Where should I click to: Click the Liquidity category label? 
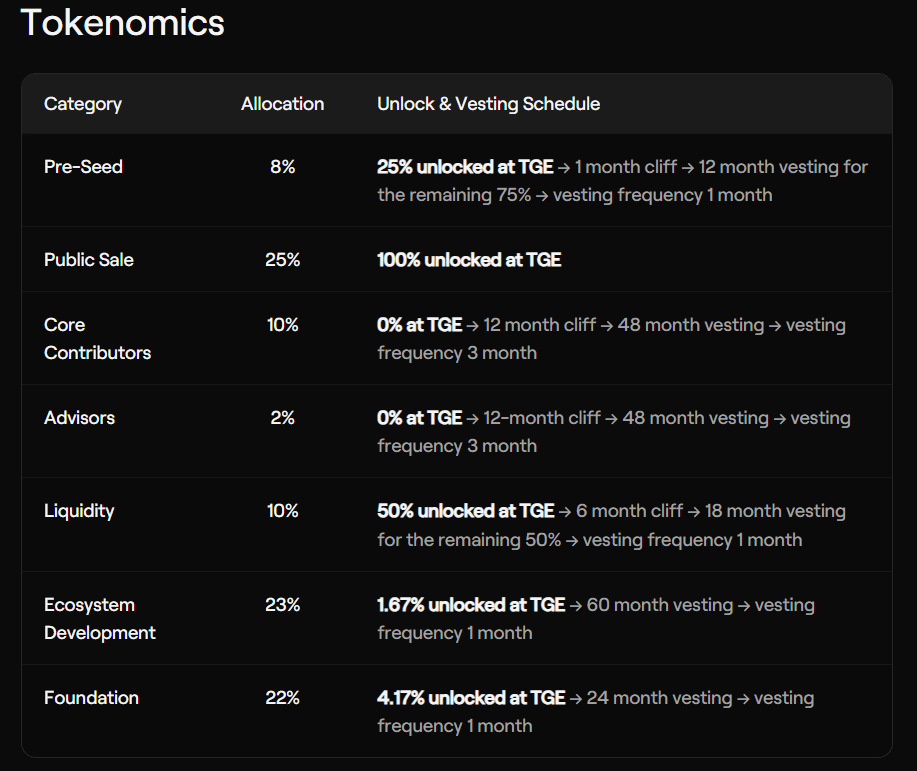pyautogui.click(x=79, y=511)
